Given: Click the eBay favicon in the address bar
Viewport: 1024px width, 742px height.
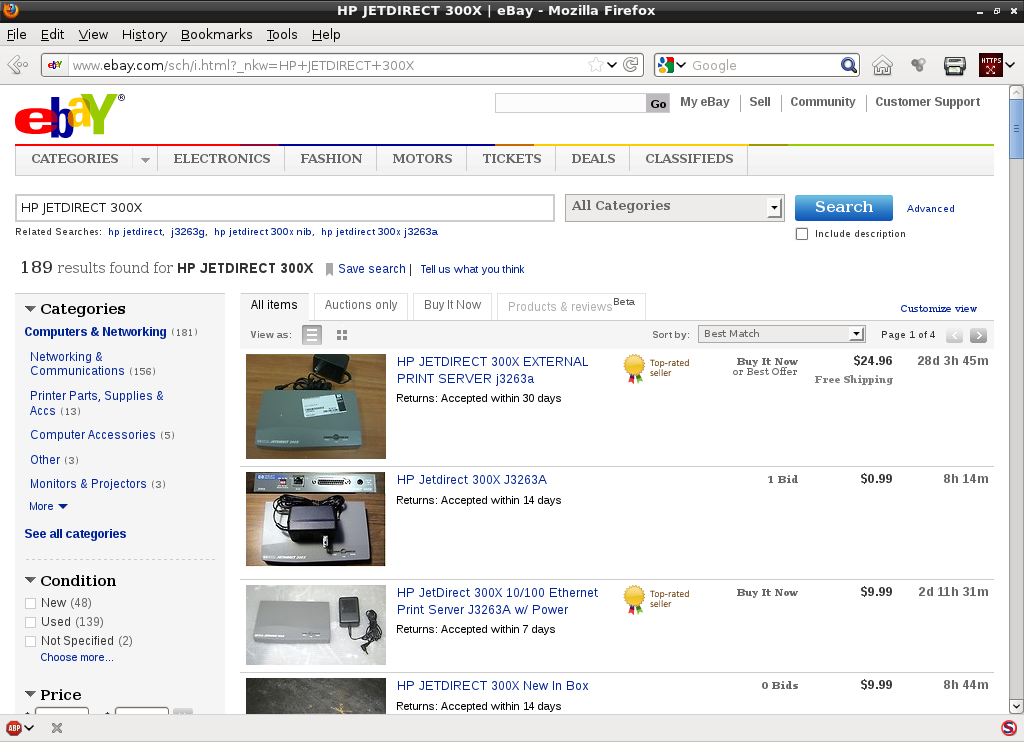Looking at the screenshot, I should (56, 65).
